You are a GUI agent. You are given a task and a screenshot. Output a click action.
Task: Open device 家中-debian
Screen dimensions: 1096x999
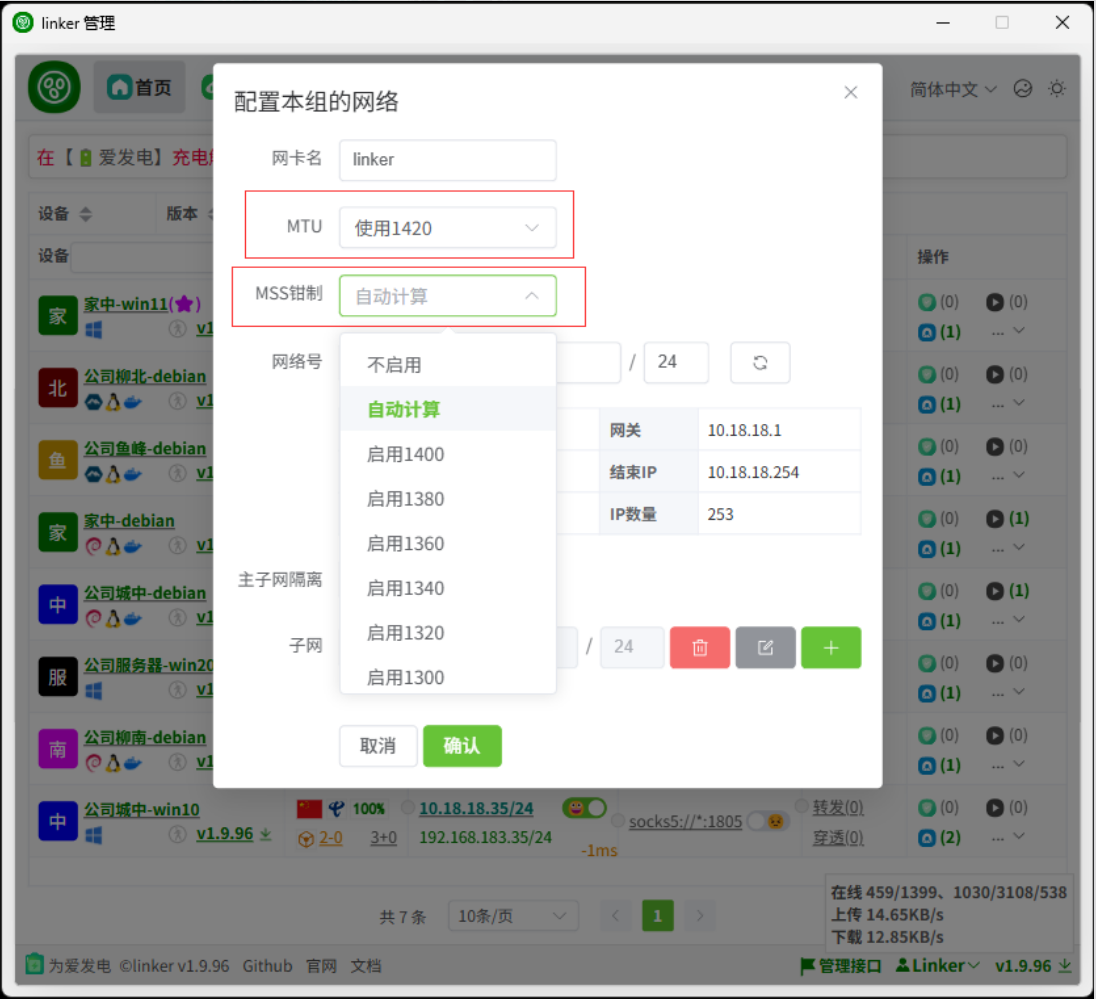tap(129, 521)
